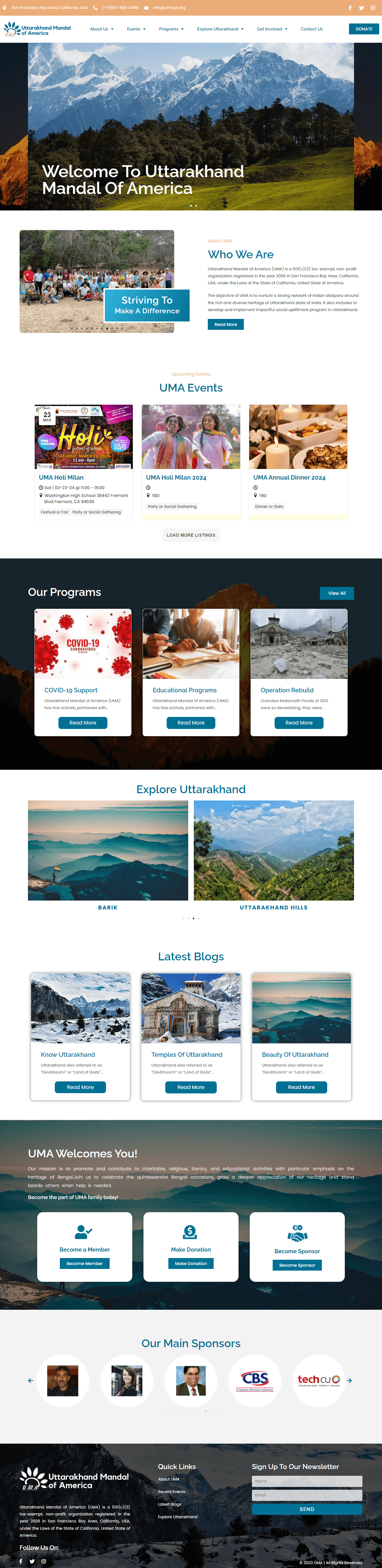Click the newsletter Email input field
Screen dimensions: 382x1568
click(307, 1495)
